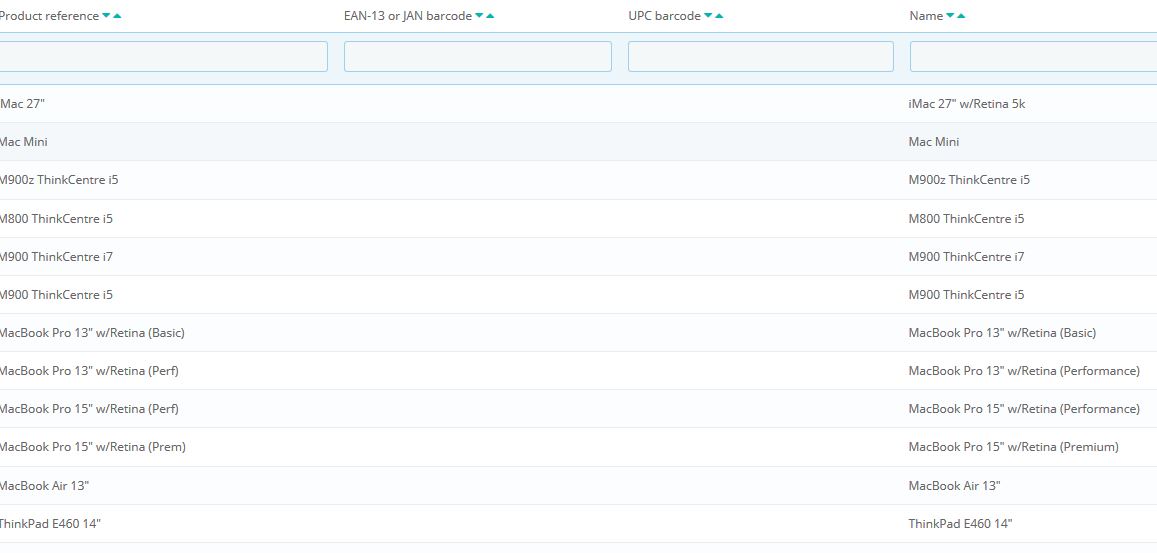Select MacBook Pro 15" w/Retina (Premium) name
The height and width of the screenshot is (553, 1157).
click(x=1013, y=447)
